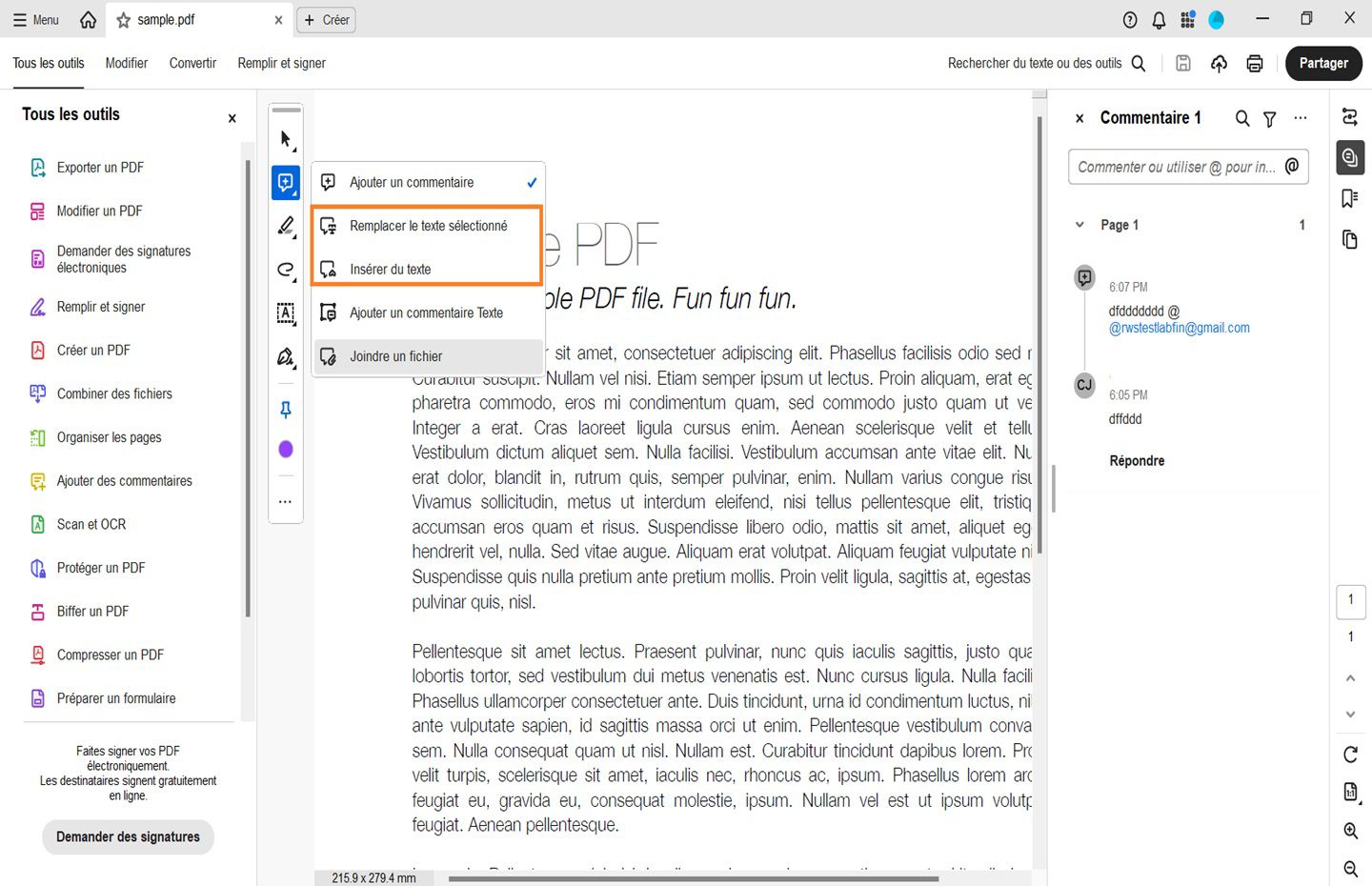This screenshot has height=886, width=1372.
Task: Select the Tous les outils tab
Action: (x=49, y=63)
